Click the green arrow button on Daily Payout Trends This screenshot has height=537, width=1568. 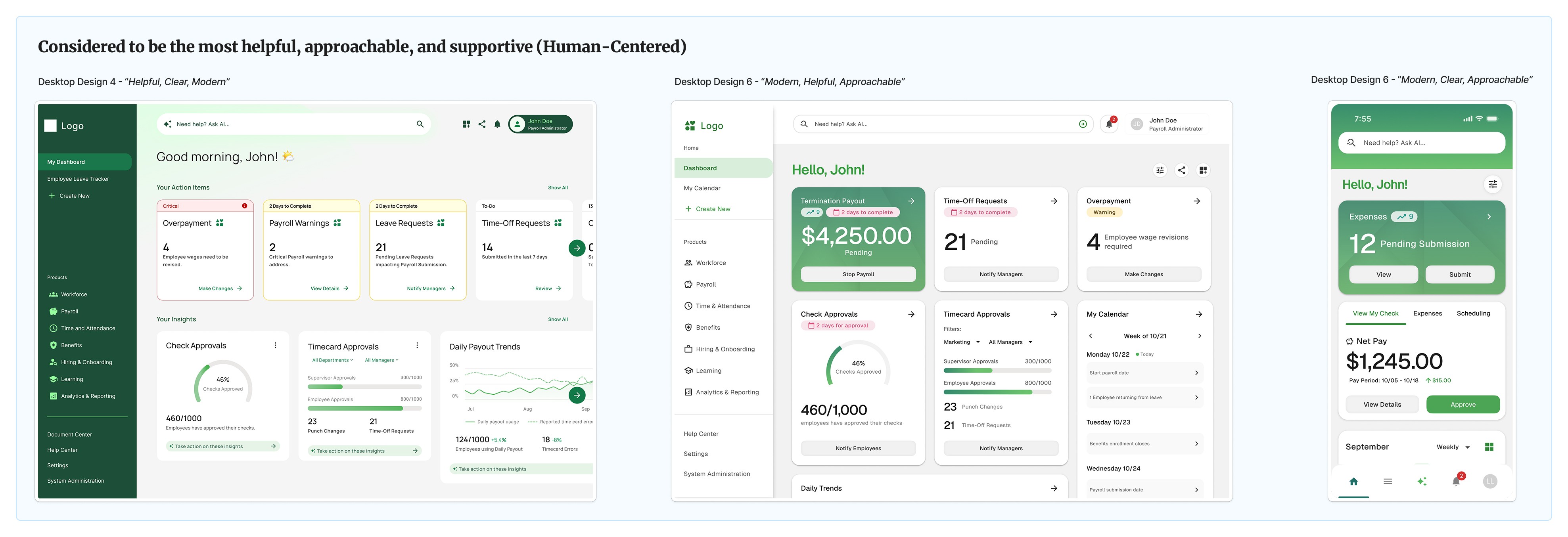click(x=577, y=395)
